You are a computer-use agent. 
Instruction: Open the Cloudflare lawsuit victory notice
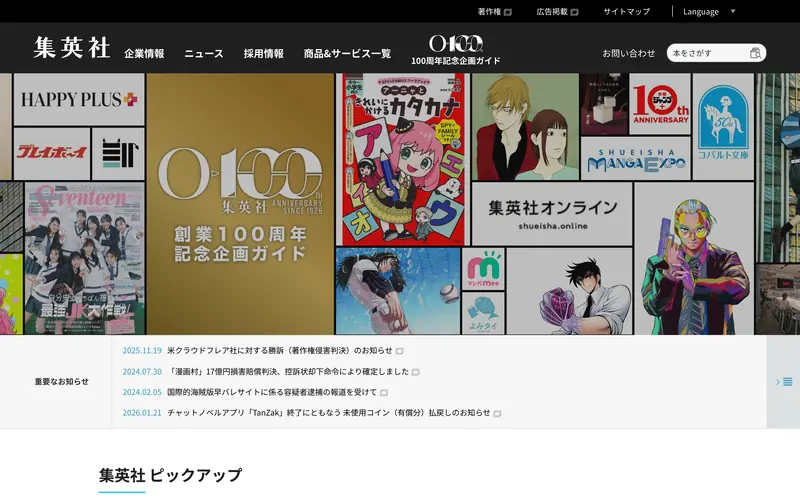tap(280, 351)
